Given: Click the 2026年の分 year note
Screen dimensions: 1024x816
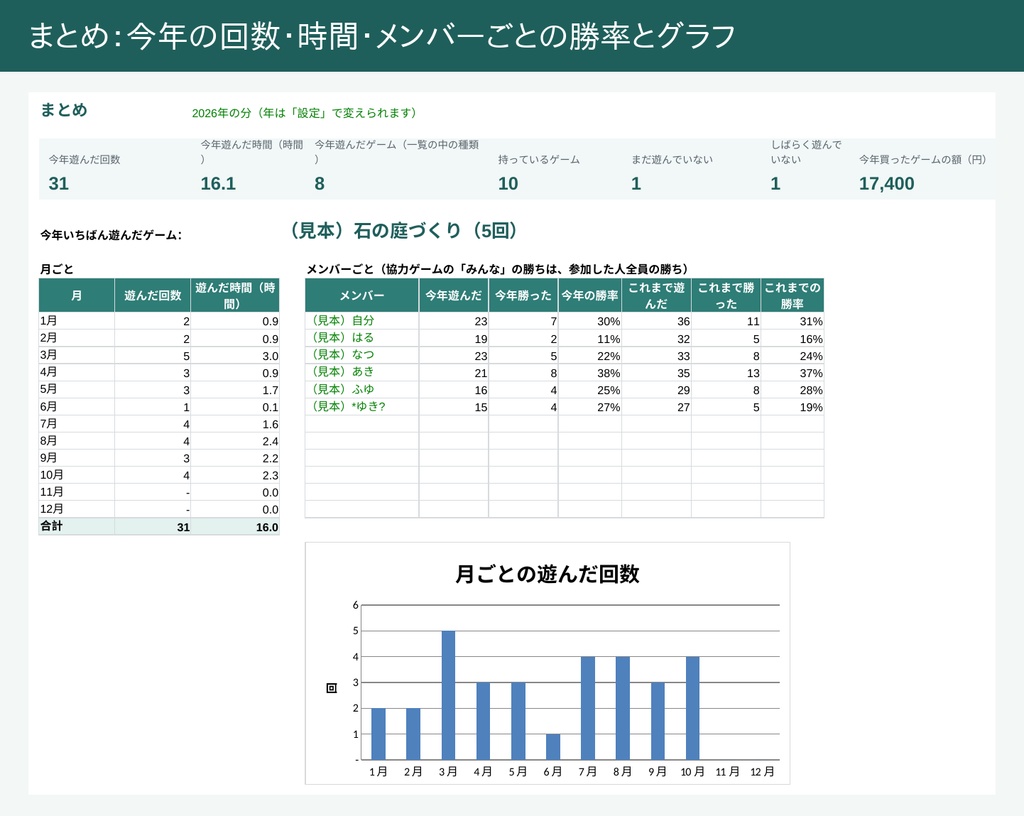Looking at the screenshot, I should (x=304, y=113).
